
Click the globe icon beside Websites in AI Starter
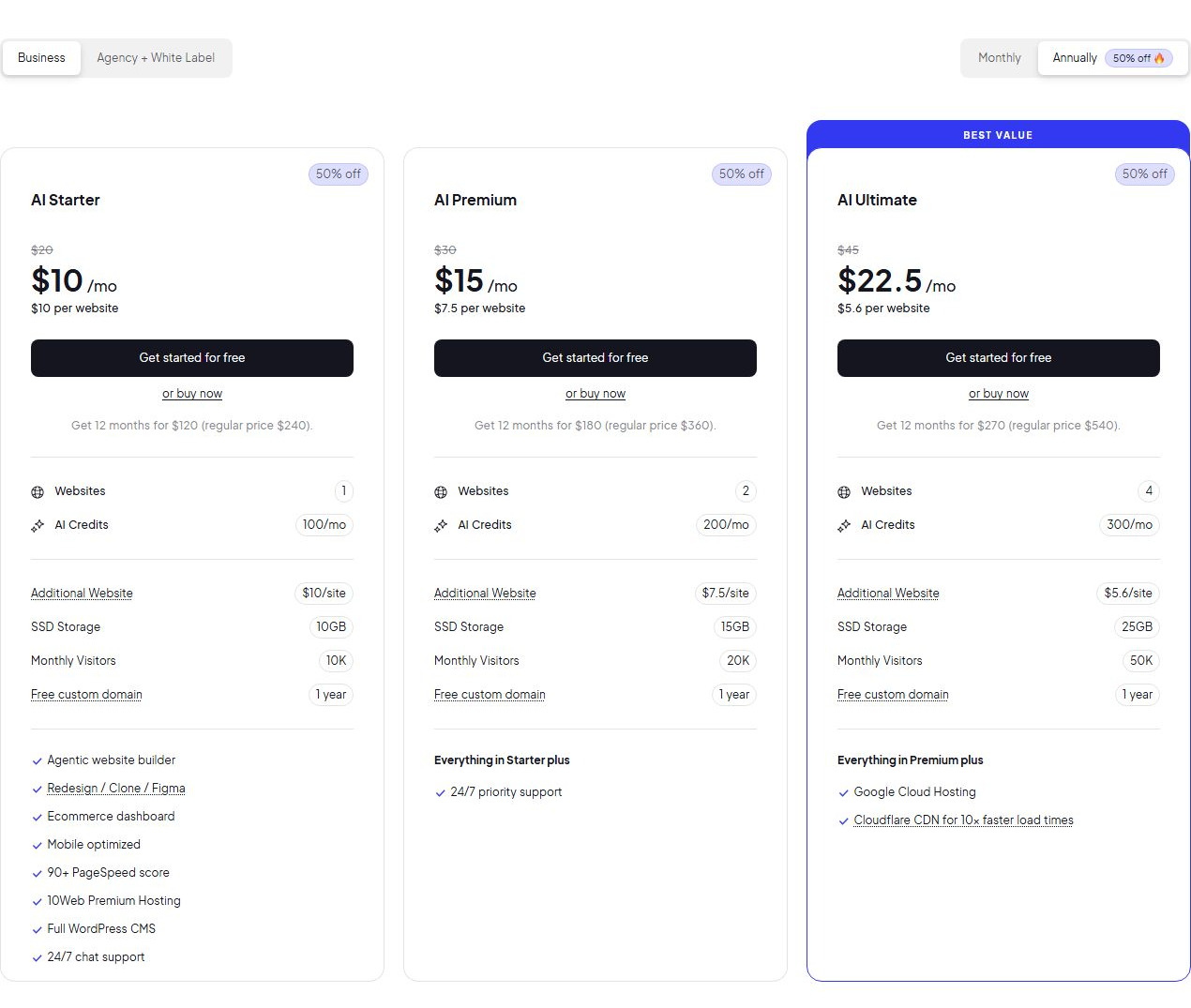(38, 492)
